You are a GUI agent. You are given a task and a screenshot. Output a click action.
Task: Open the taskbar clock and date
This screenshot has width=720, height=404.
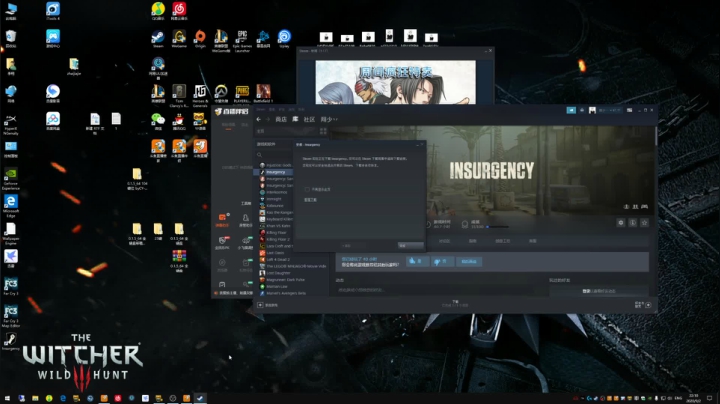coord(693,398)
